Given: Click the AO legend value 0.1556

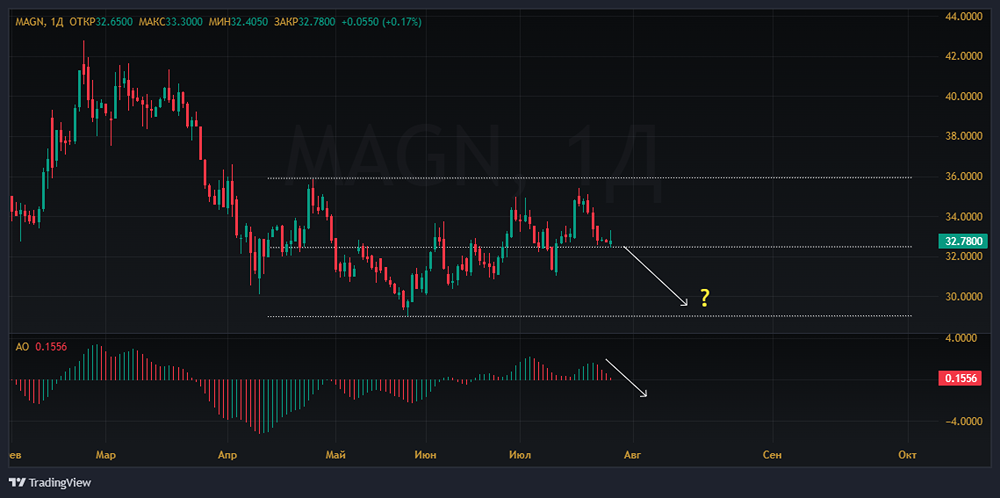Looking at the screenshot, I should pos(50,347).
